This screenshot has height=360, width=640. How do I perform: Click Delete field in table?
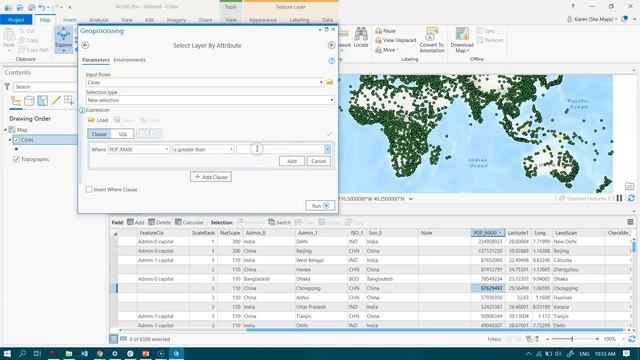[160, 222]
